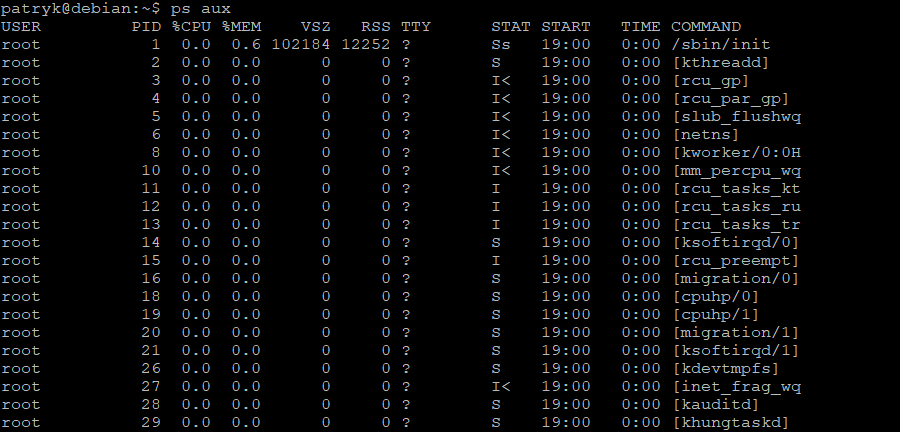
Task: Select the PID column header
Action: (146, 26)
